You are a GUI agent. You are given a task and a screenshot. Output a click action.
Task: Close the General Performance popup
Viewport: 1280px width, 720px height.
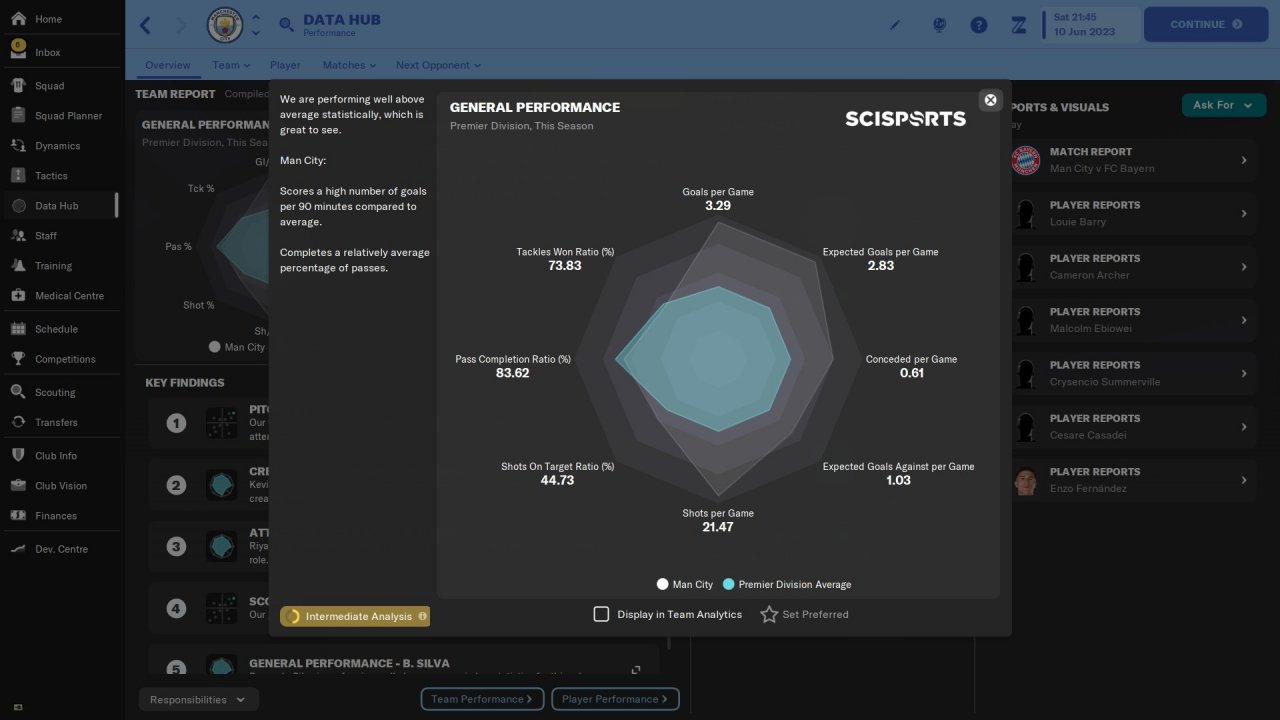990,100
